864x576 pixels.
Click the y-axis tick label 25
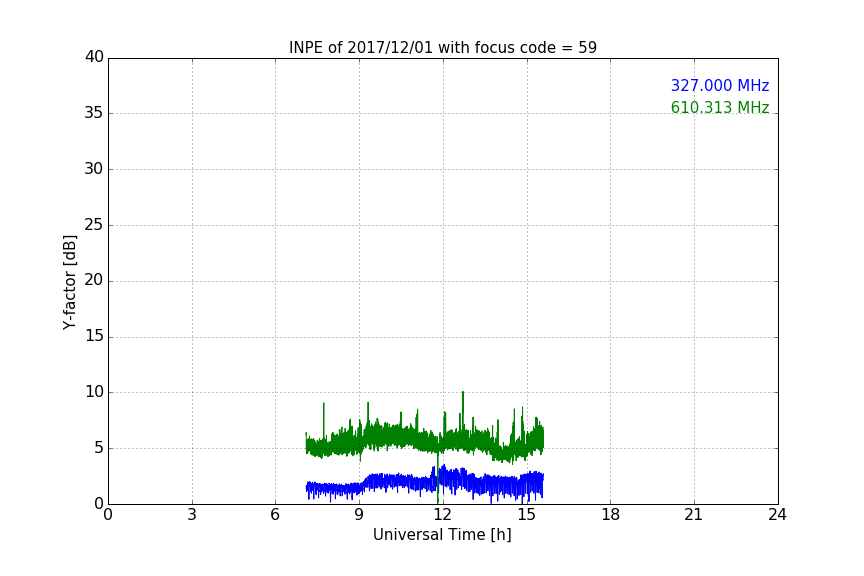tap(94, 224)
